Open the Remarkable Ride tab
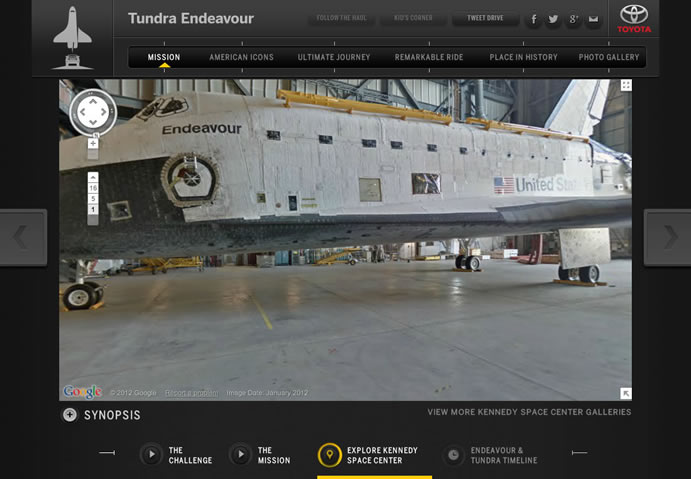691x479 pixels. point(429,57)
